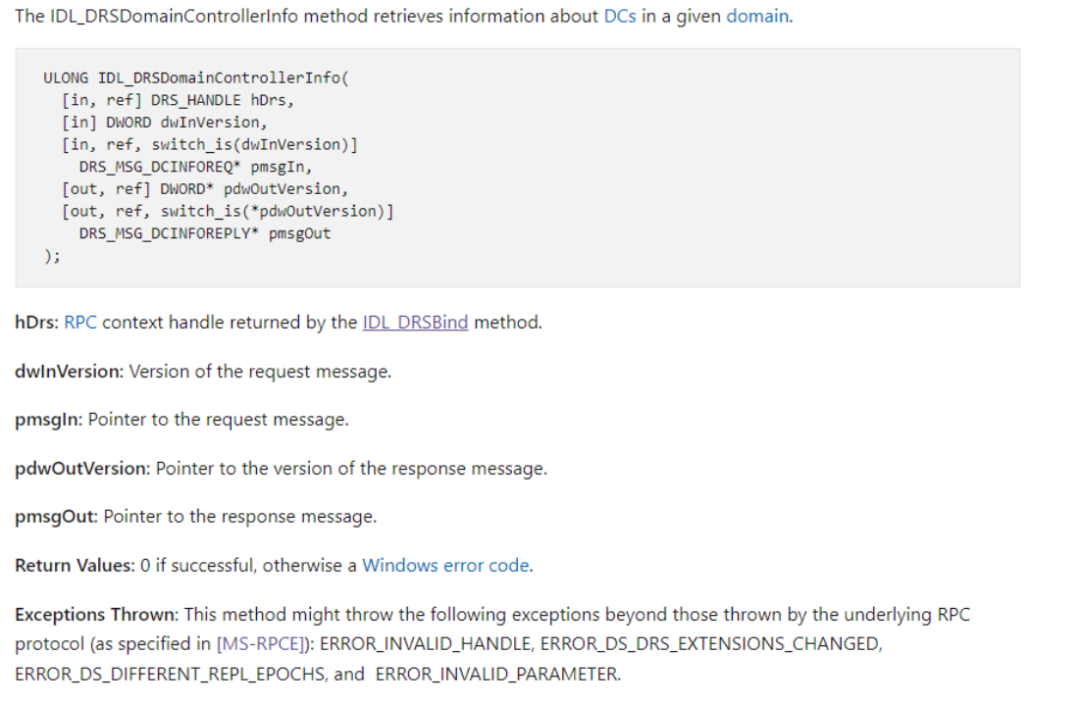Click the bold pmsgOut parameter label
The width and height of the screenshot is (1080, 706).
(57, 516)
